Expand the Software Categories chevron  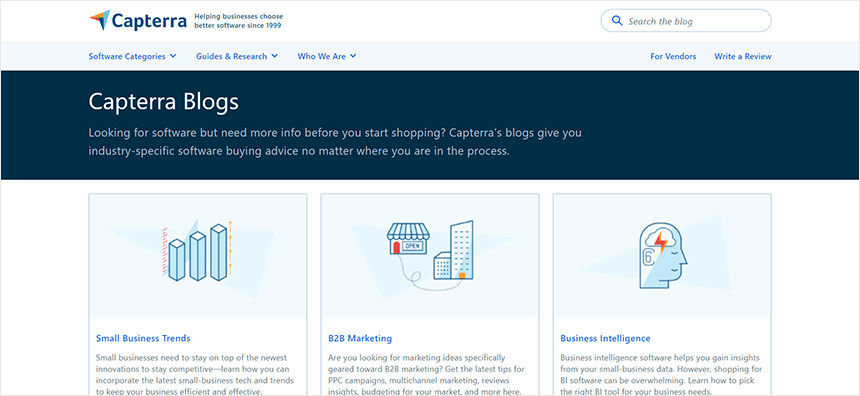(x=173, y=56)
